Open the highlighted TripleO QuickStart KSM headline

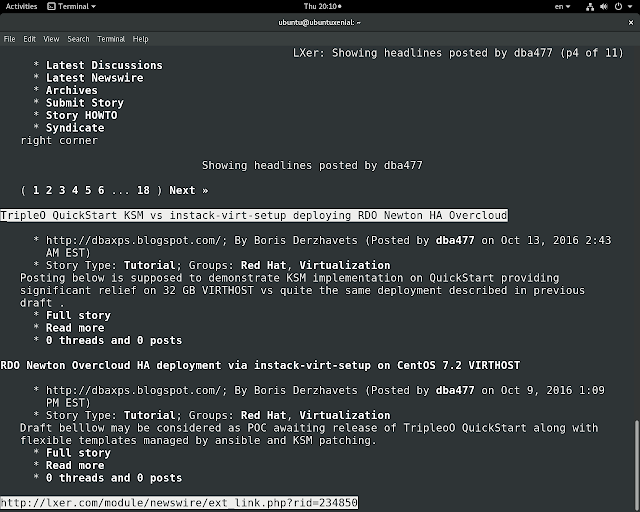[254, 215]
